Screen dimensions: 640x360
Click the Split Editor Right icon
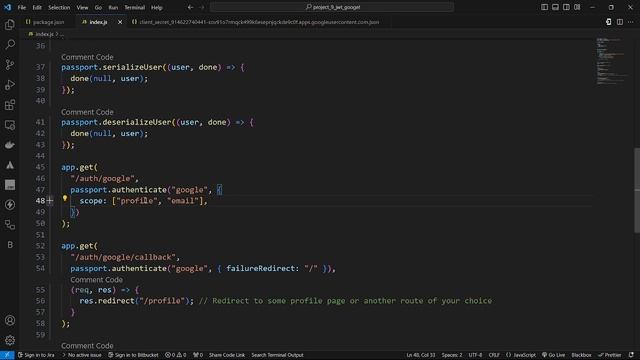click(x=620, y=22)
